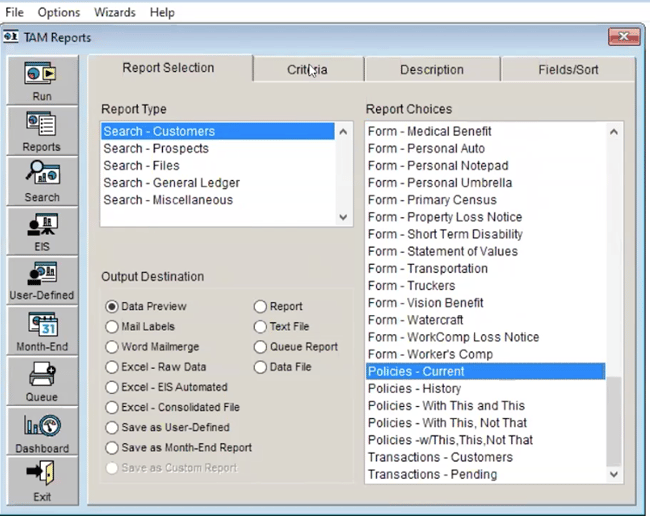
Task: Select Search - Prospects report type
Action: pos(218,148)
